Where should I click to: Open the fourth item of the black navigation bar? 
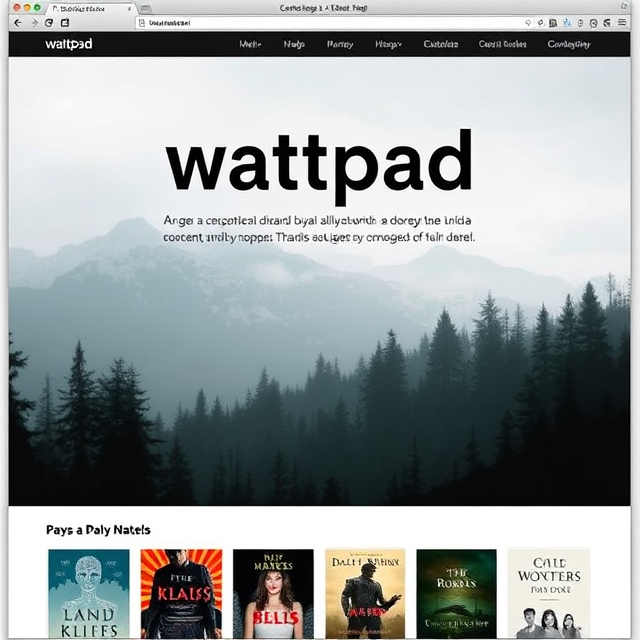[x=388, y=44]
